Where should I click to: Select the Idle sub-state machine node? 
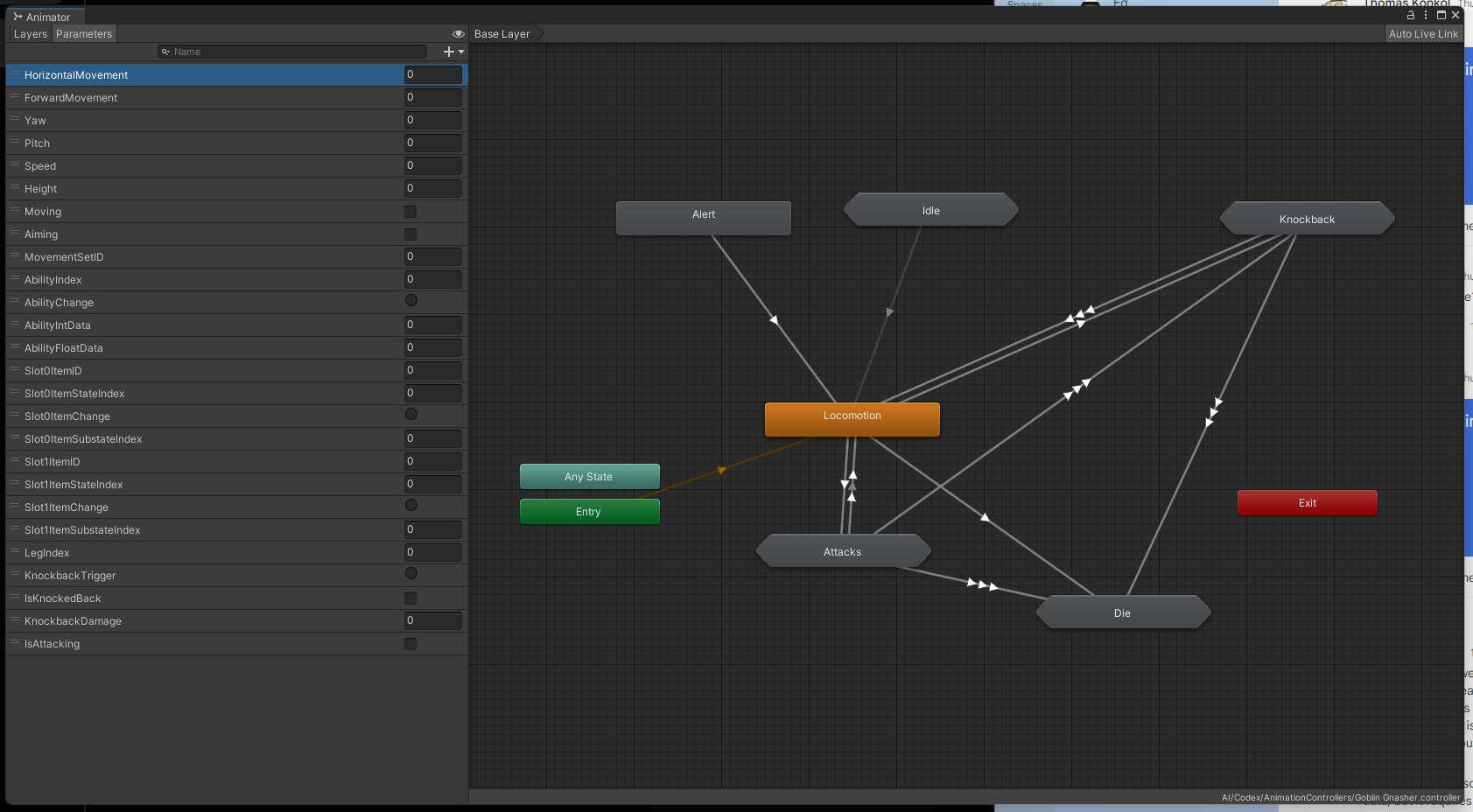point(931,210)
